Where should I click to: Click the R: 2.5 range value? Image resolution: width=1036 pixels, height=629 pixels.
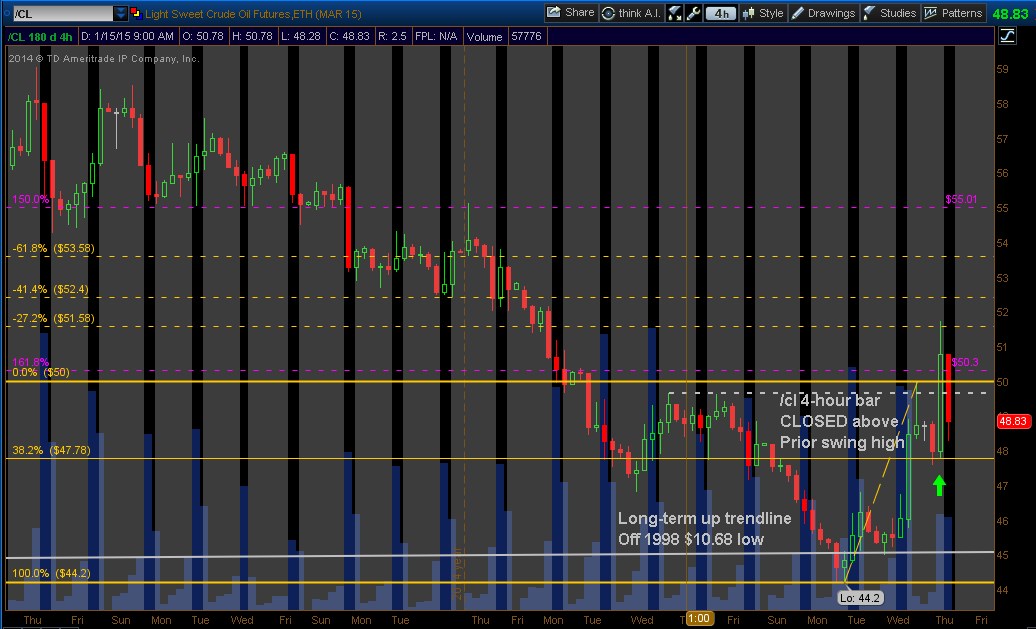(x=392, y=36)
